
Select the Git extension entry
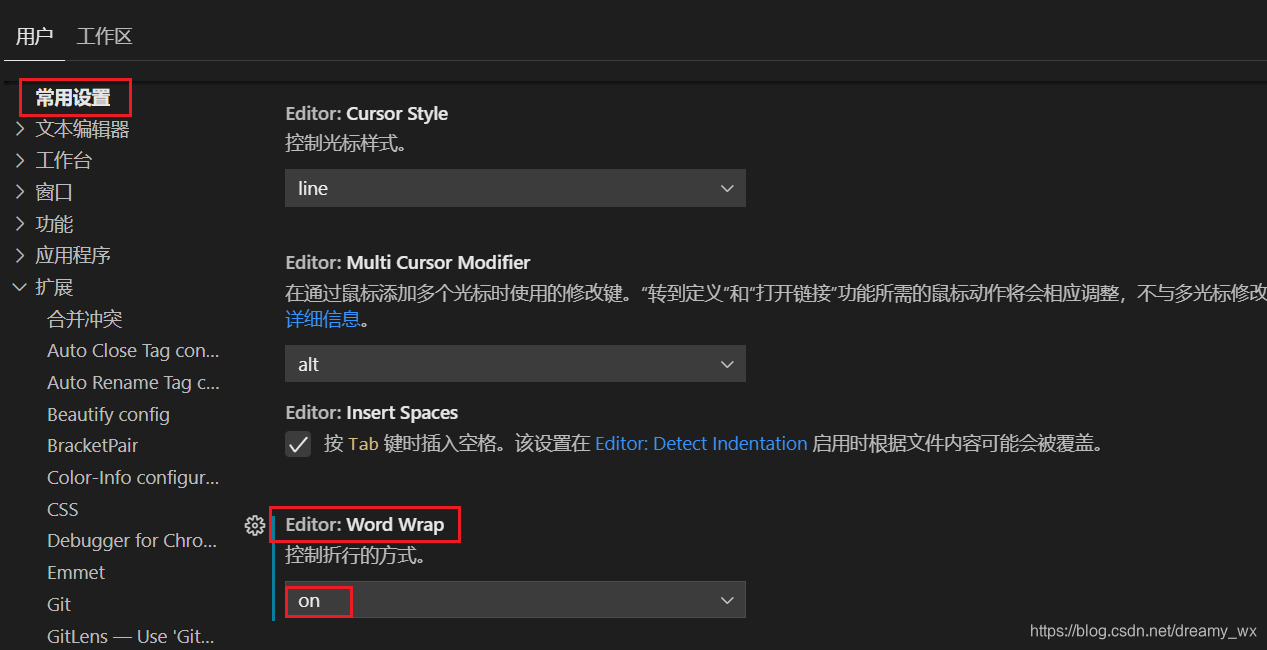click(59, 604)
